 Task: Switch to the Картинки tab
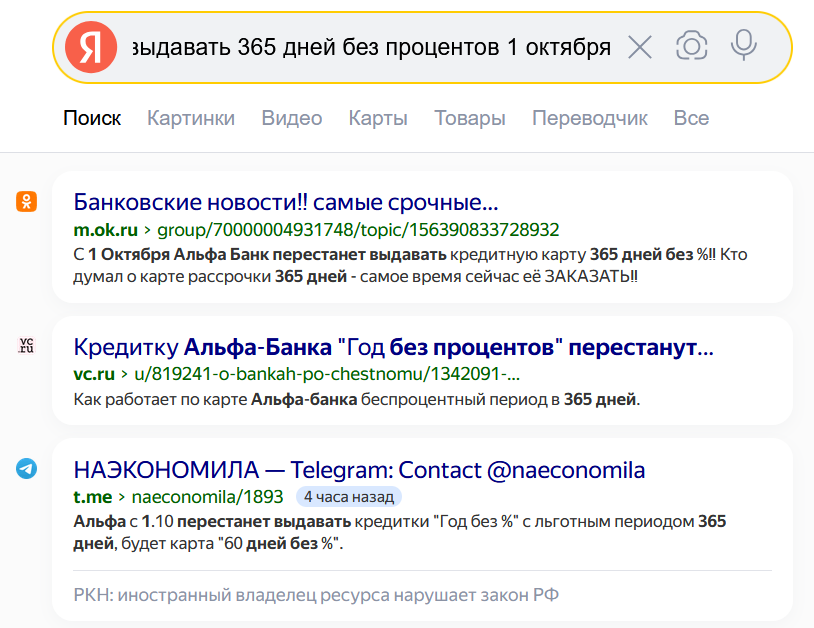[191, 118]
